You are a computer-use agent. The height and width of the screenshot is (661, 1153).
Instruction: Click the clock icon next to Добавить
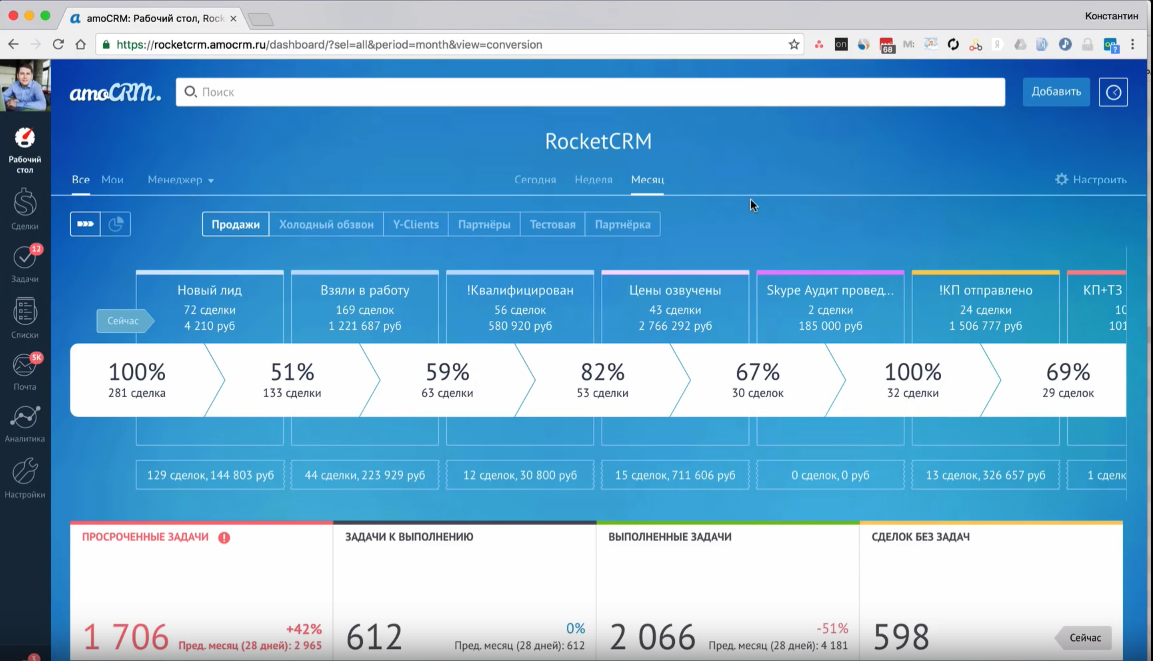[x=1113, y=92]
